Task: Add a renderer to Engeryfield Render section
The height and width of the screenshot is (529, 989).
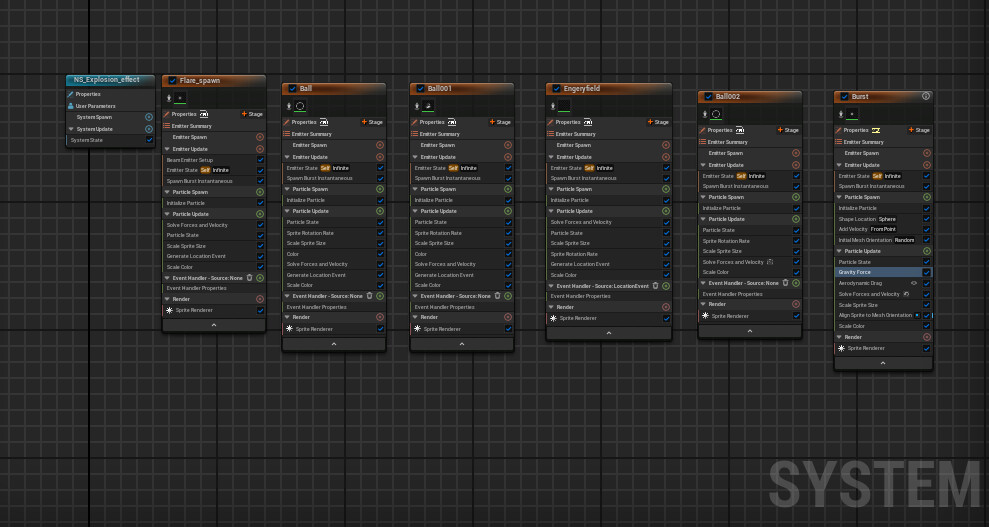Action: pyautogui.click(x=666, y=306)
